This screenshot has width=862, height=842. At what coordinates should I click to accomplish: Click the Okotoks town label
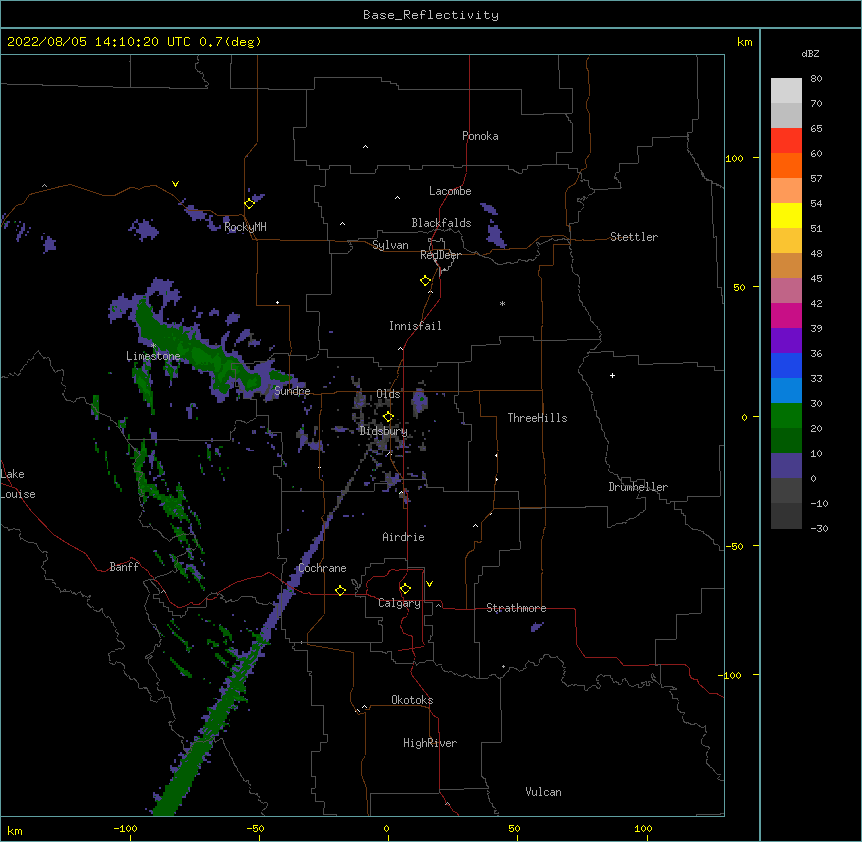tap(412, 700)
